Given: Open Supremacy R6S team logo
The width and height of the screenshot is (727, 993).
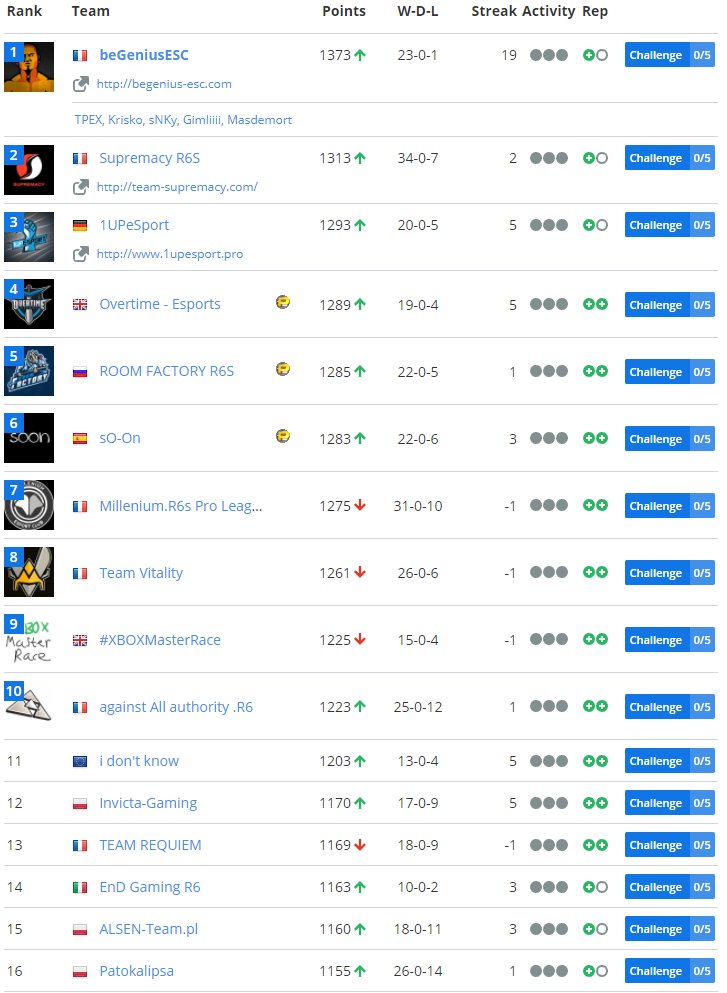Looking at the screenshot, I should click(x=29, y=170).
